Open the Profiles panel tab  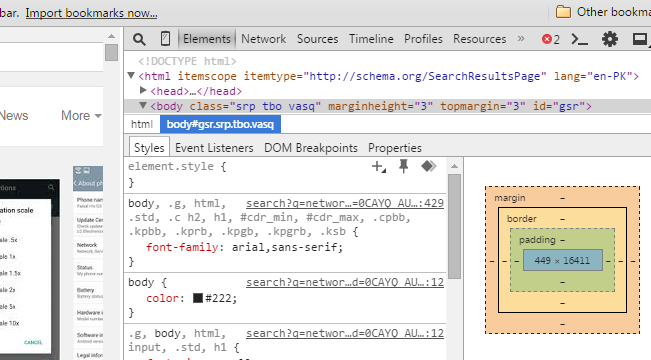(x=423, y=39)
